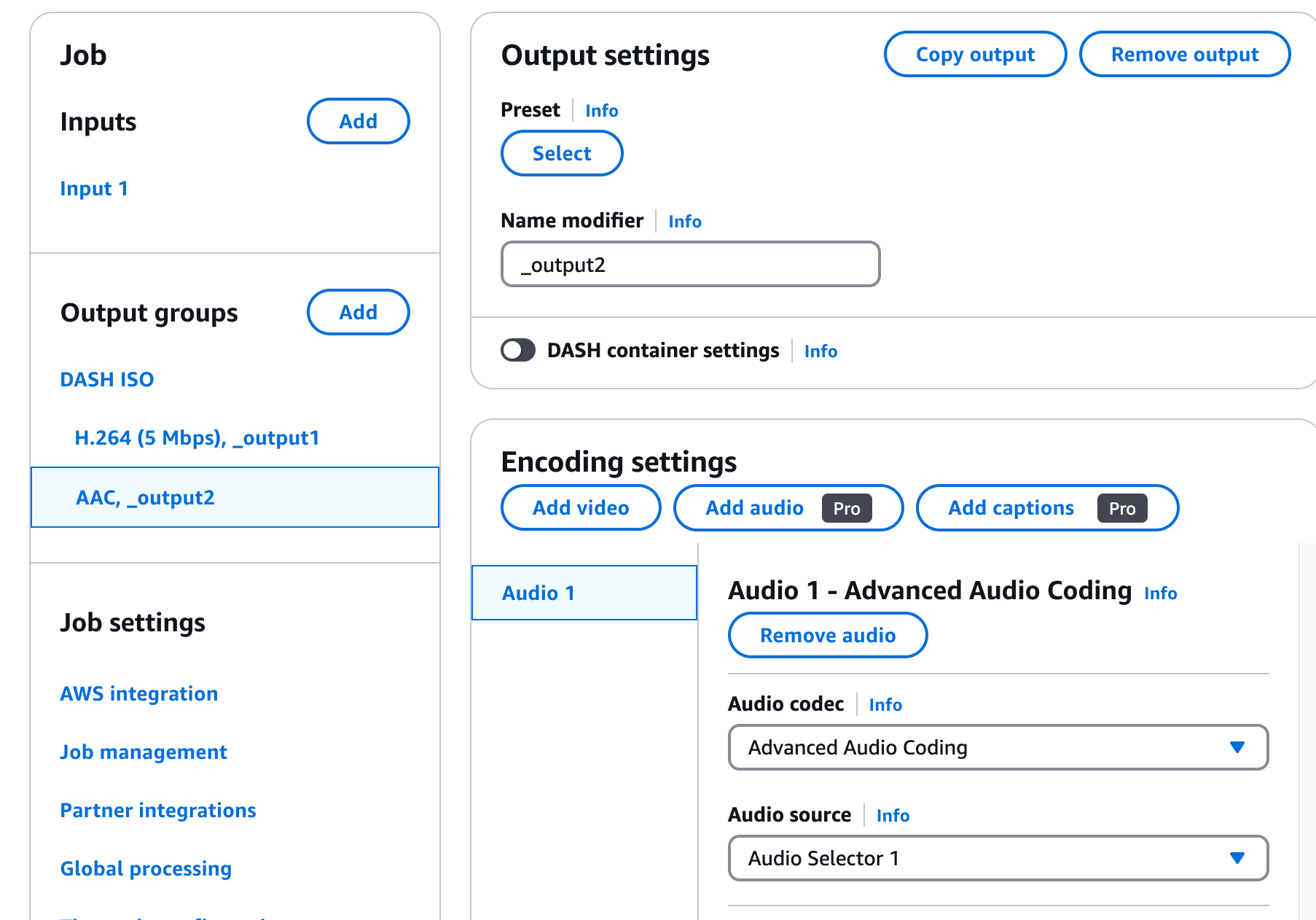Click the Remove output button
This screenshot has width=1316, height=920.
click(1184, 53)
